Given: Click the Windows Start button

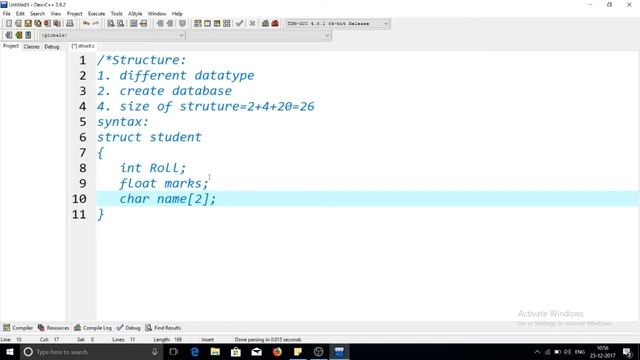Looking at the screenshot, I should pyautogui.click(x=9, y=352).
